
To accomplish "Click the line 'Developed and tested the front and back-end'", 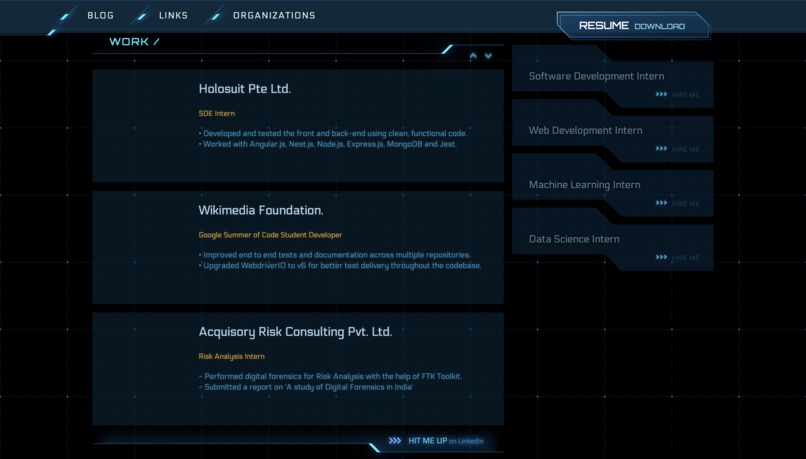I will pyautogui.click(x=333, y=133).
